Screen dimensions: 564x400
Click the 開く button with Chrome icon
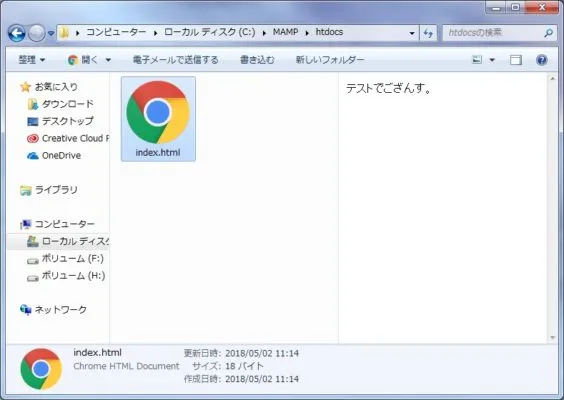click(x=83, y=60)
